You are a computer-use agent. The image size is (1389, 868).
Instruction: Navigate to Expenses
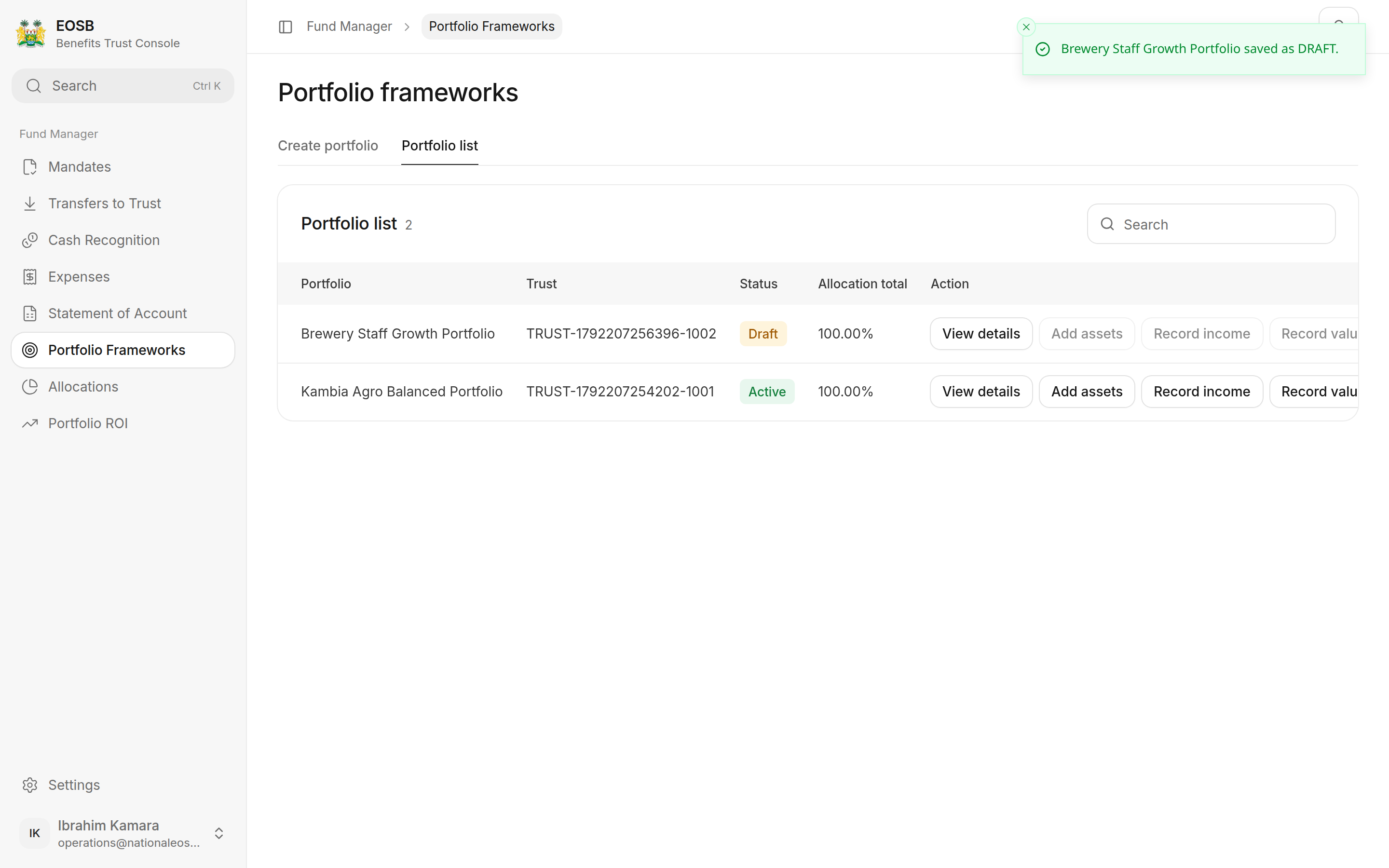point(123,277)
